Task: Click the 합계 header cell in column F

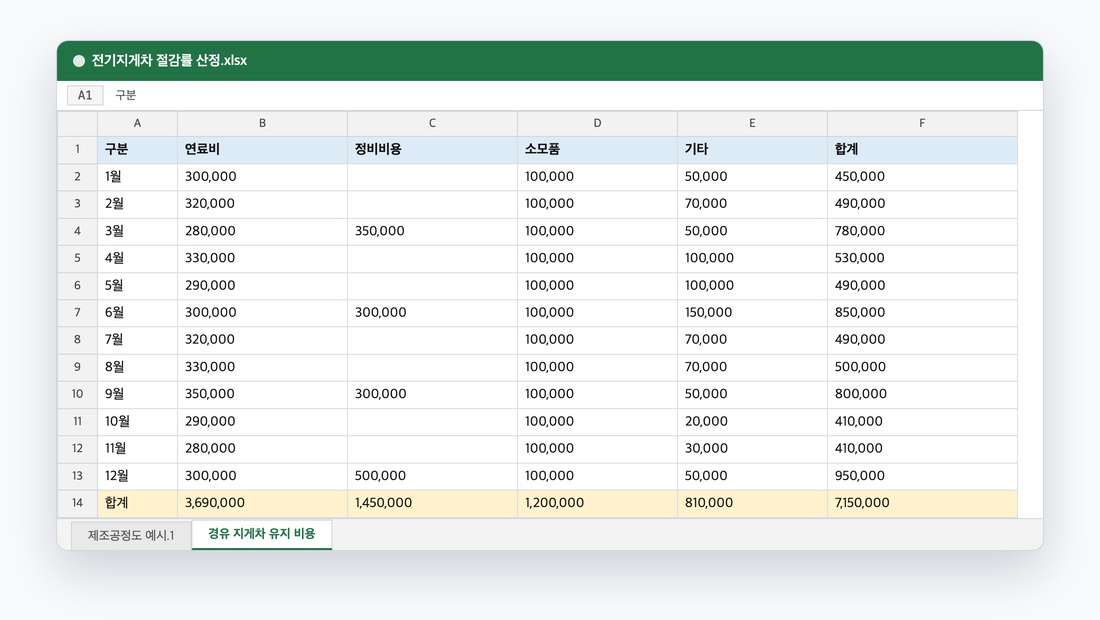Action: click(x=922, y=149)
